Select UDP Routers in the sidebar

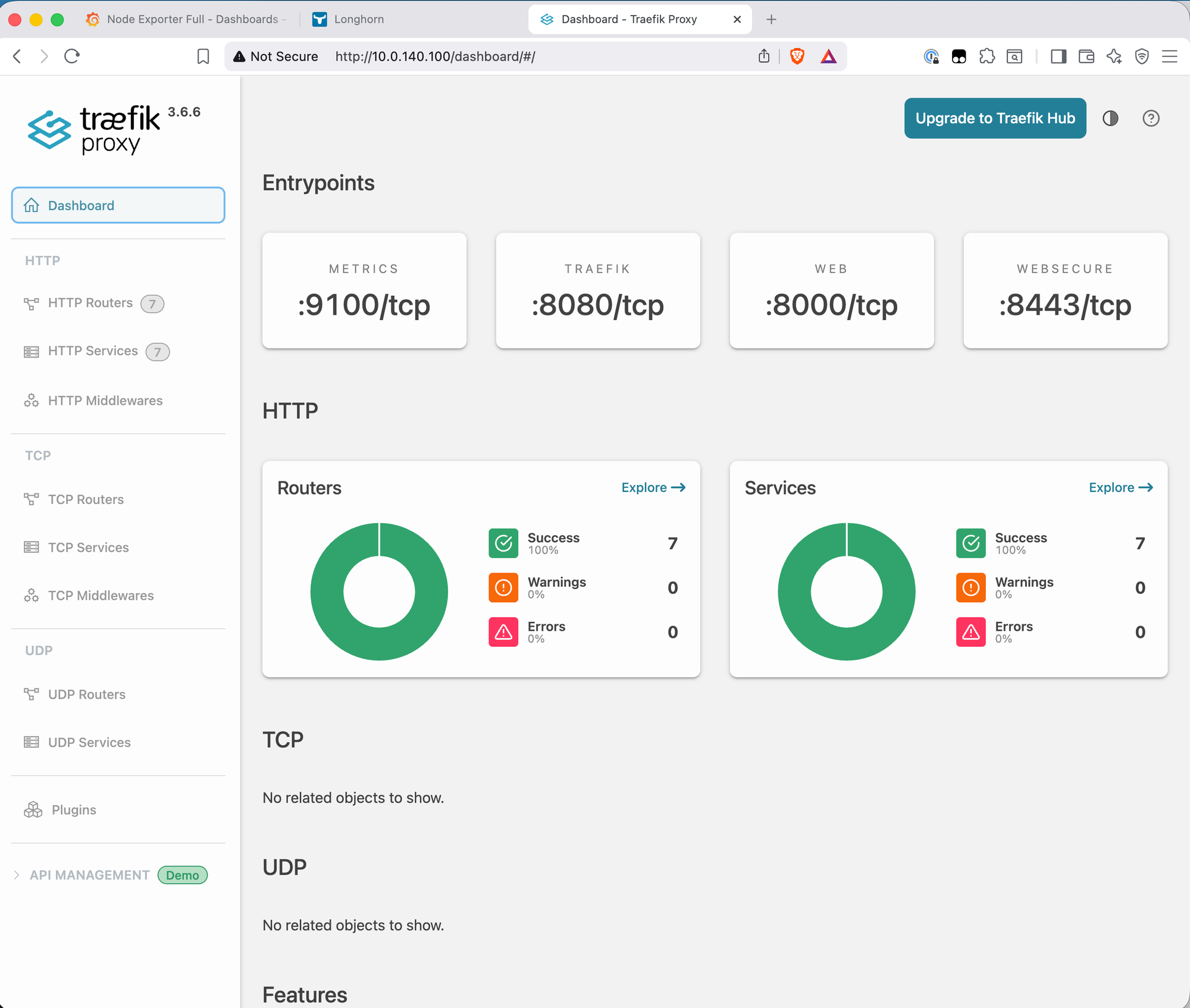click(x=87, y=694)
